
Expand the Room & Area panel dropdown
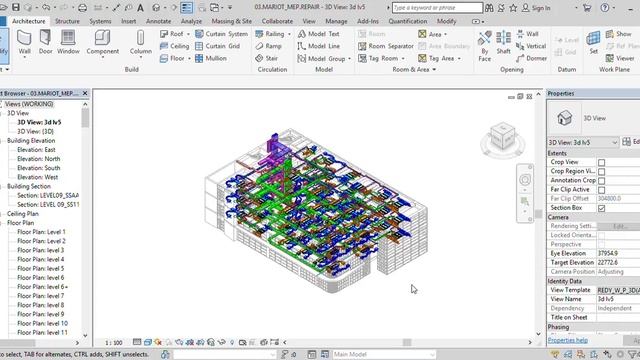tap(434, 70)
